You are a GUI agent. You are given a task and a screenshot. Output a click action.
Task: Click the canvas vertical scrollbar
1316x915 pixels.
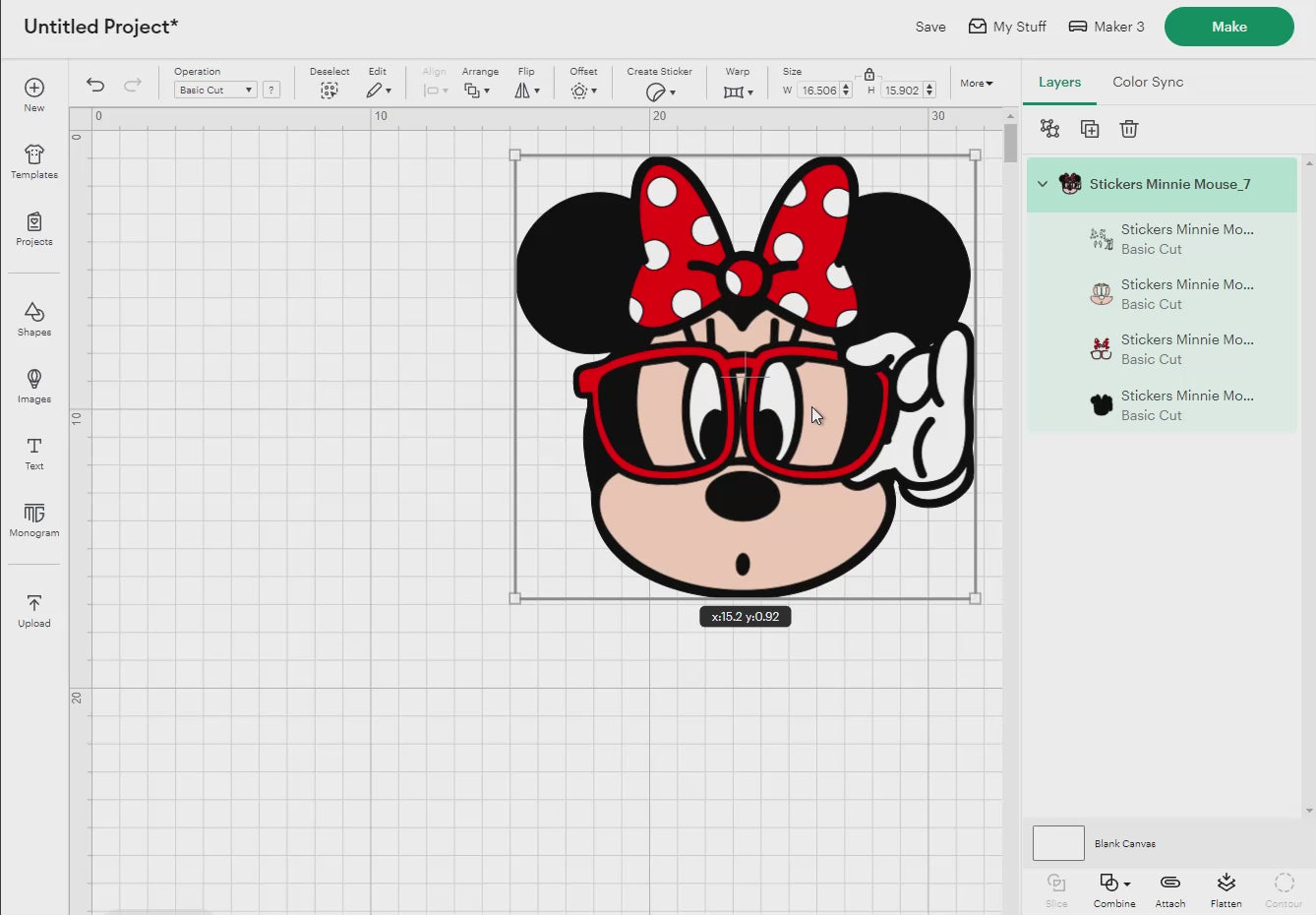click(1010, 144)
